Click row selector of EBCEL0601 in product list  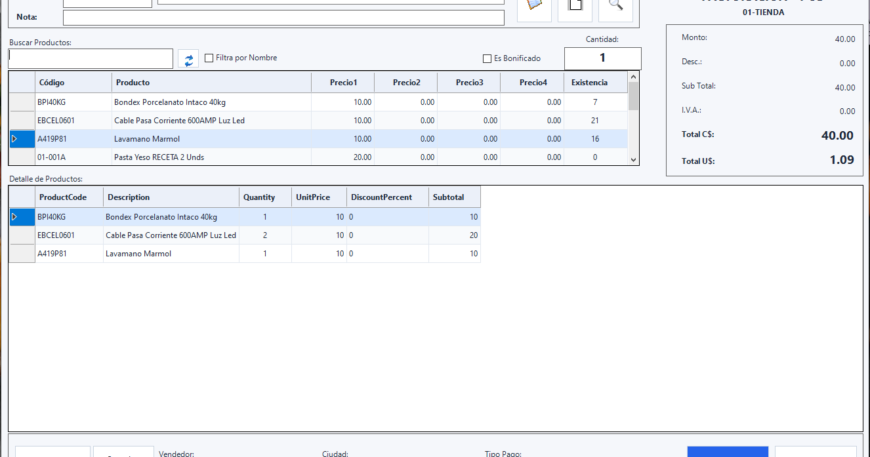(22, 120)
